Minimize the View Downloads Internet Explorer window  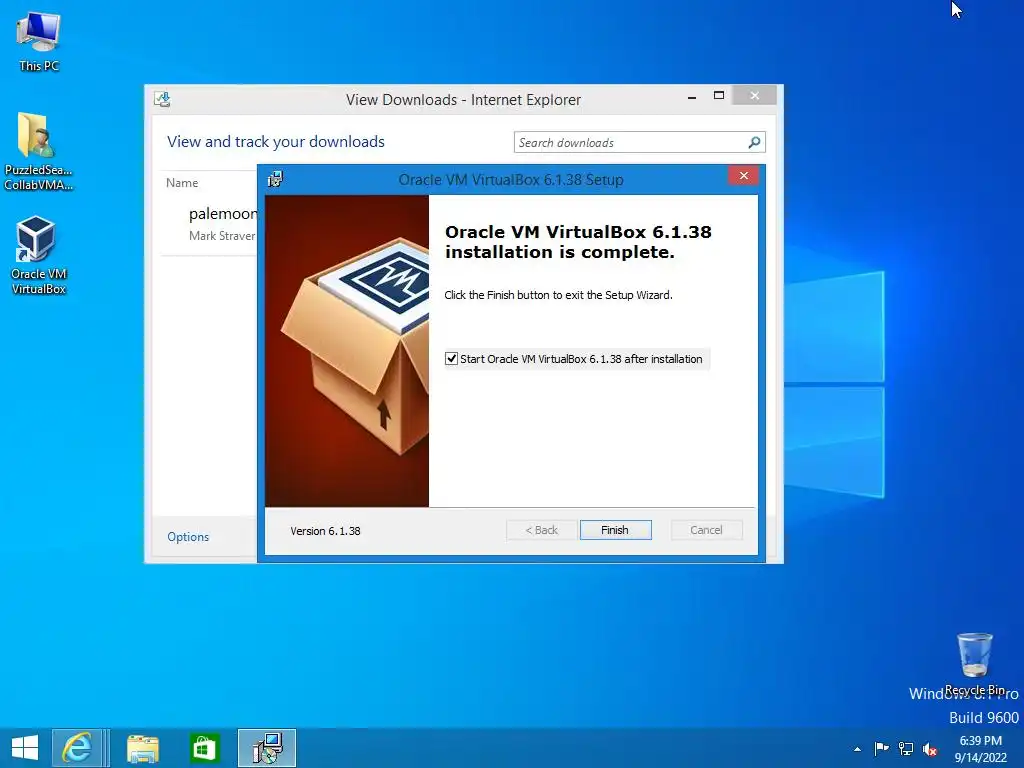pos(692,97)
